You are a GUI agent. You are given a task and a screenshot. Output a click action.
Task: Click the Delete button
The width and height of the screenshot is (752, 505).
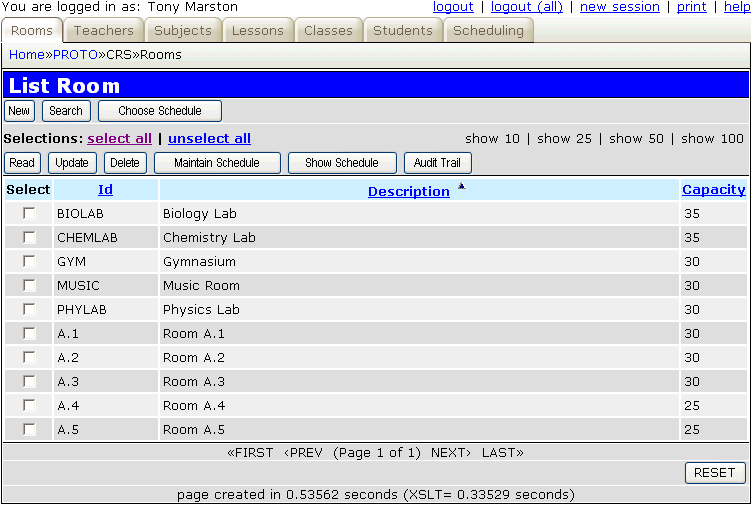[125, 163]
